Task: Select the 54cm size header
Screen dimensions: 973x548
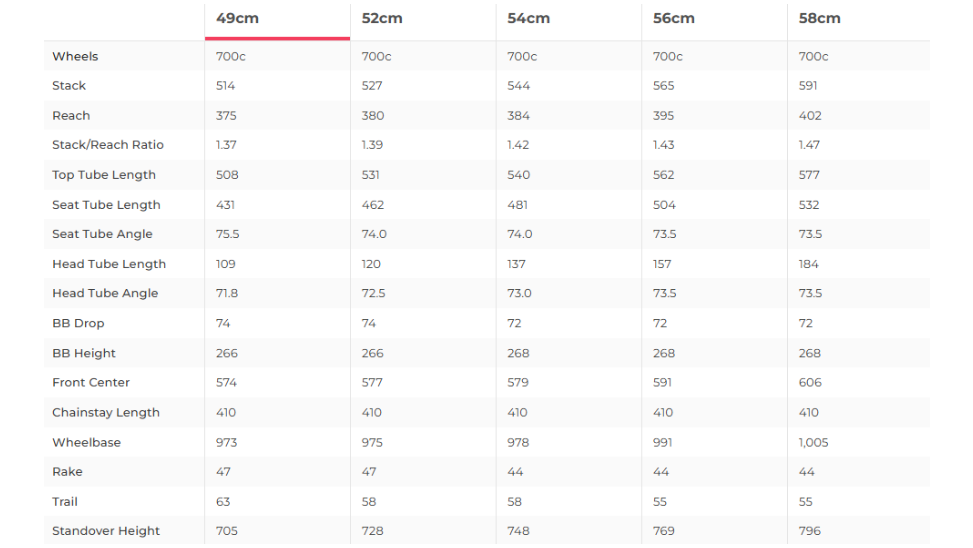Action: click(528, 19)
